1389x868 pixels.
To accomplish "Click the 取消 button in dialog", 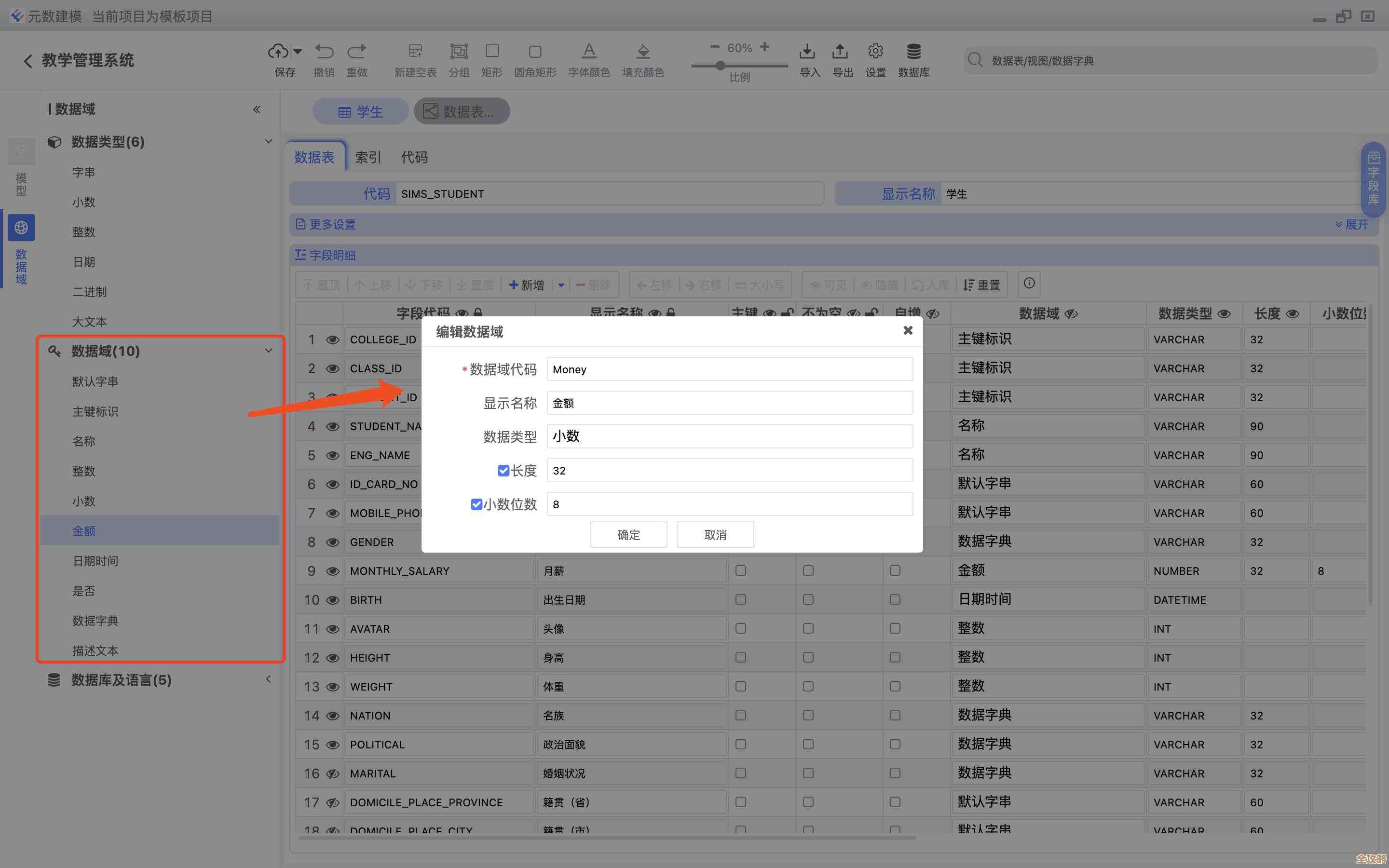I will point(715,534).
